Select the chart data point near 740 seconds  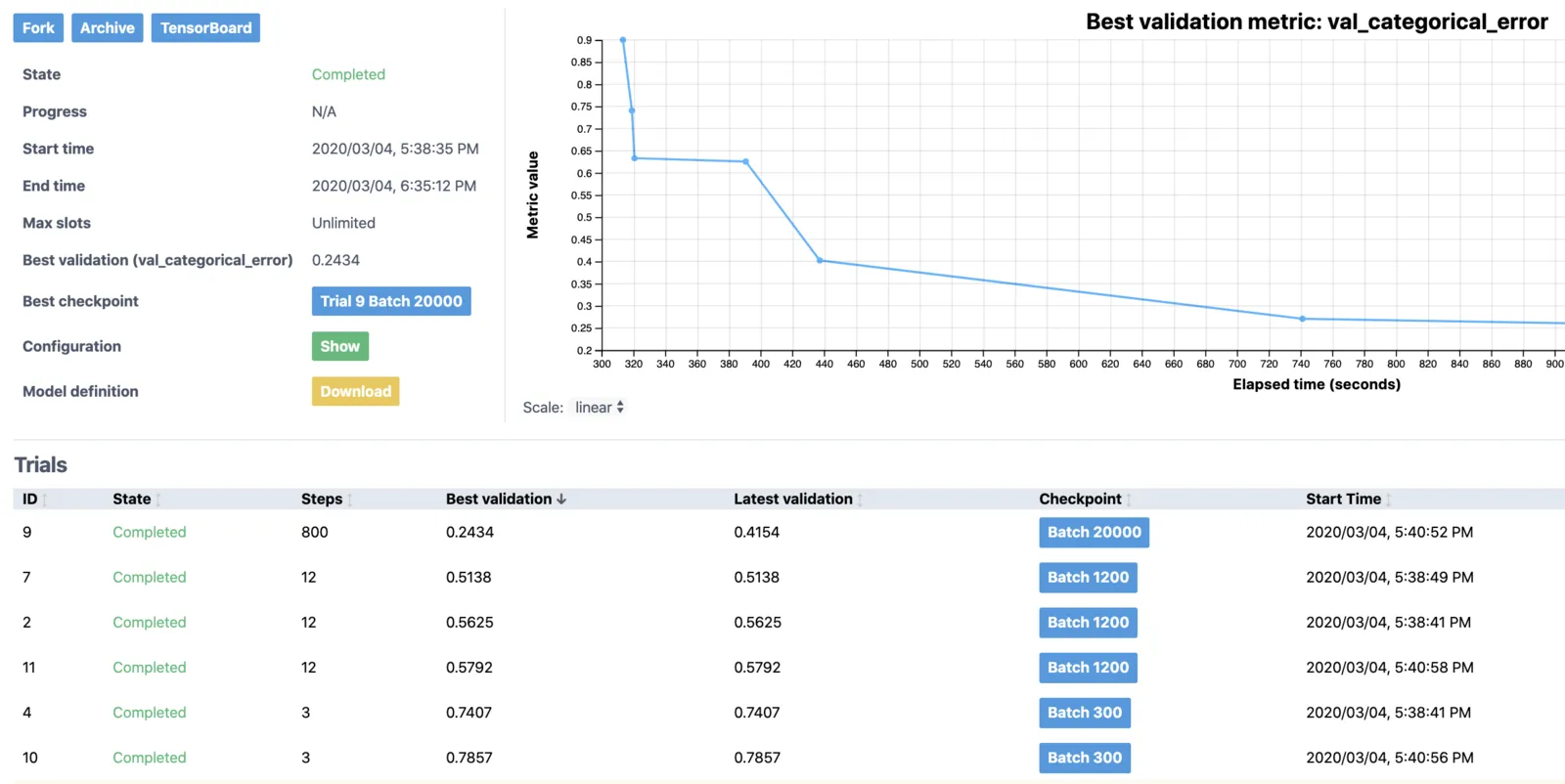[x=1302, y=319]
